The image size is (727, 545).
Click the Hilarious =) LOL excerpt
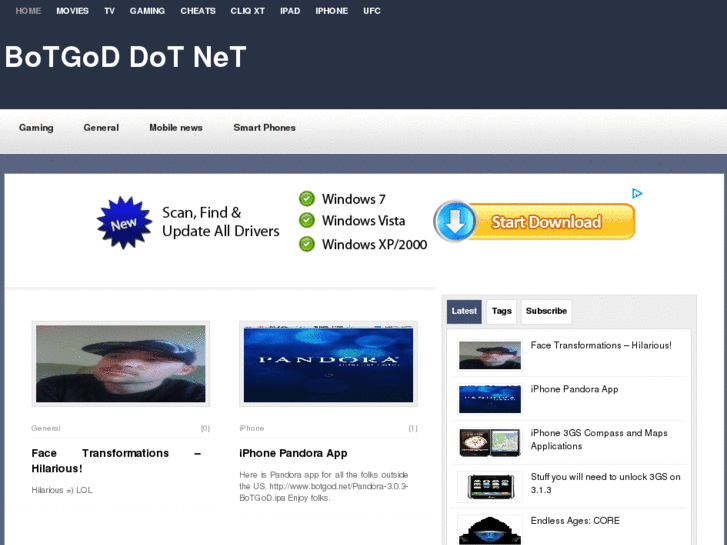pos(62,490)
